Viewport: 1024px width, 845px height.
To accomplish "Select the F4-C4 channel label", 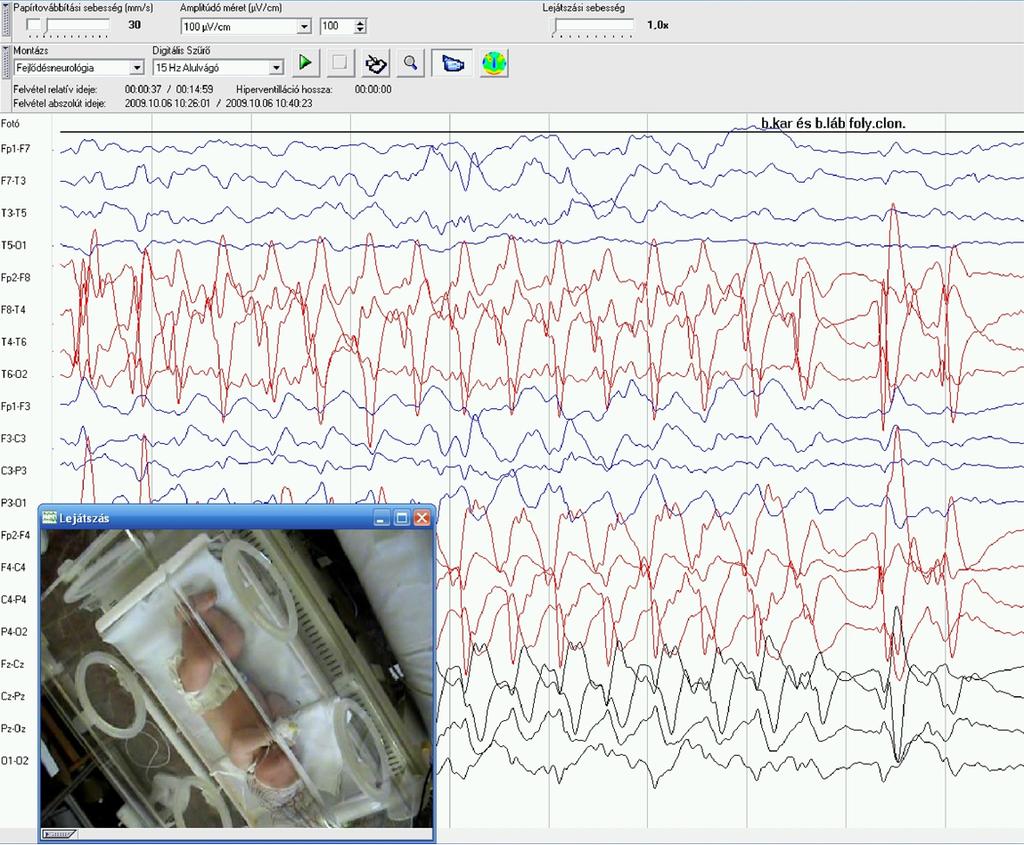I will (x=14, y=567).
